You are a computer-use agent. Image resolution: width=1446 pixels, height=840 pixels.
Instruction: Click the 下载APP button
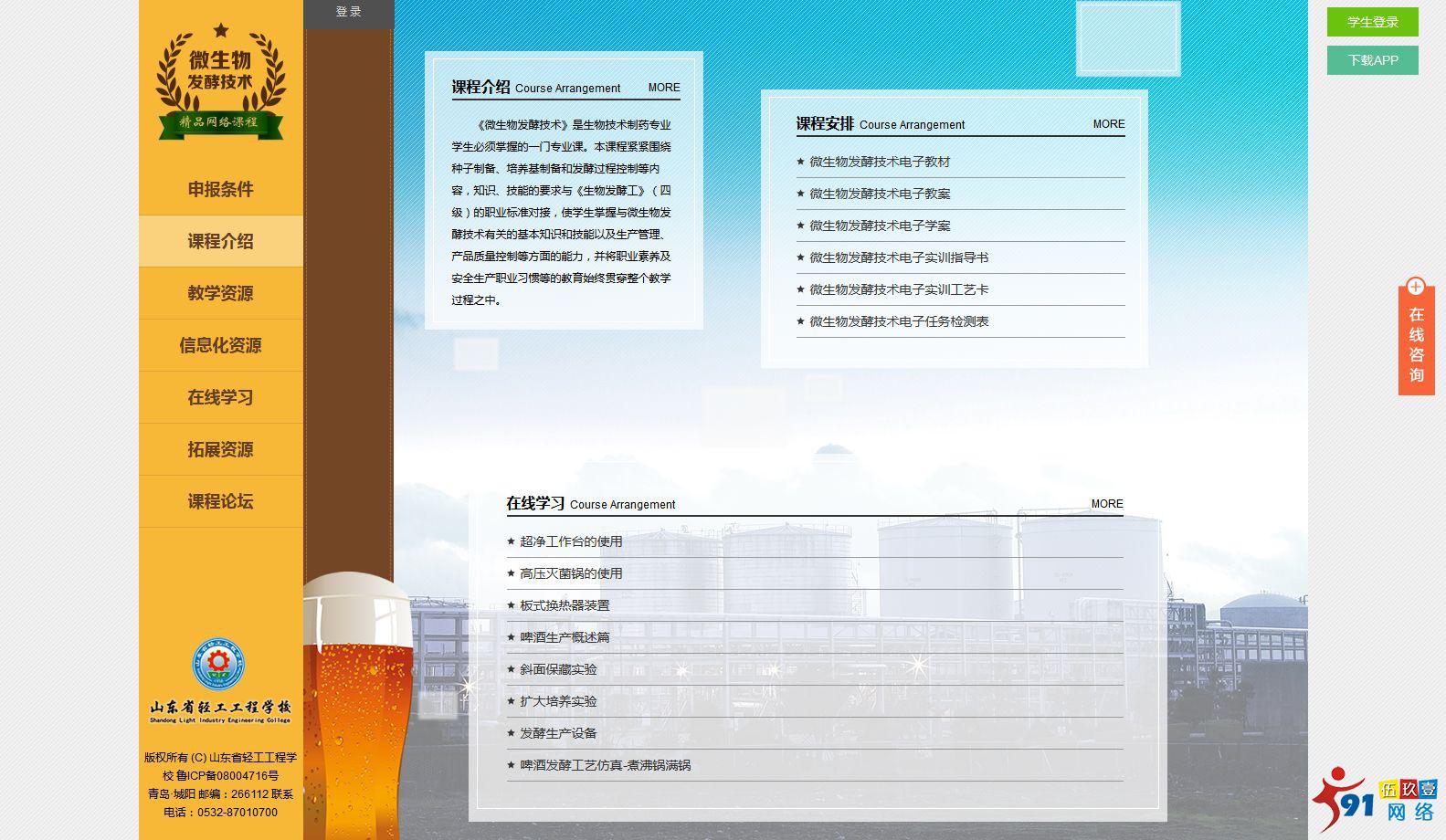click(x=1373, y=60)
